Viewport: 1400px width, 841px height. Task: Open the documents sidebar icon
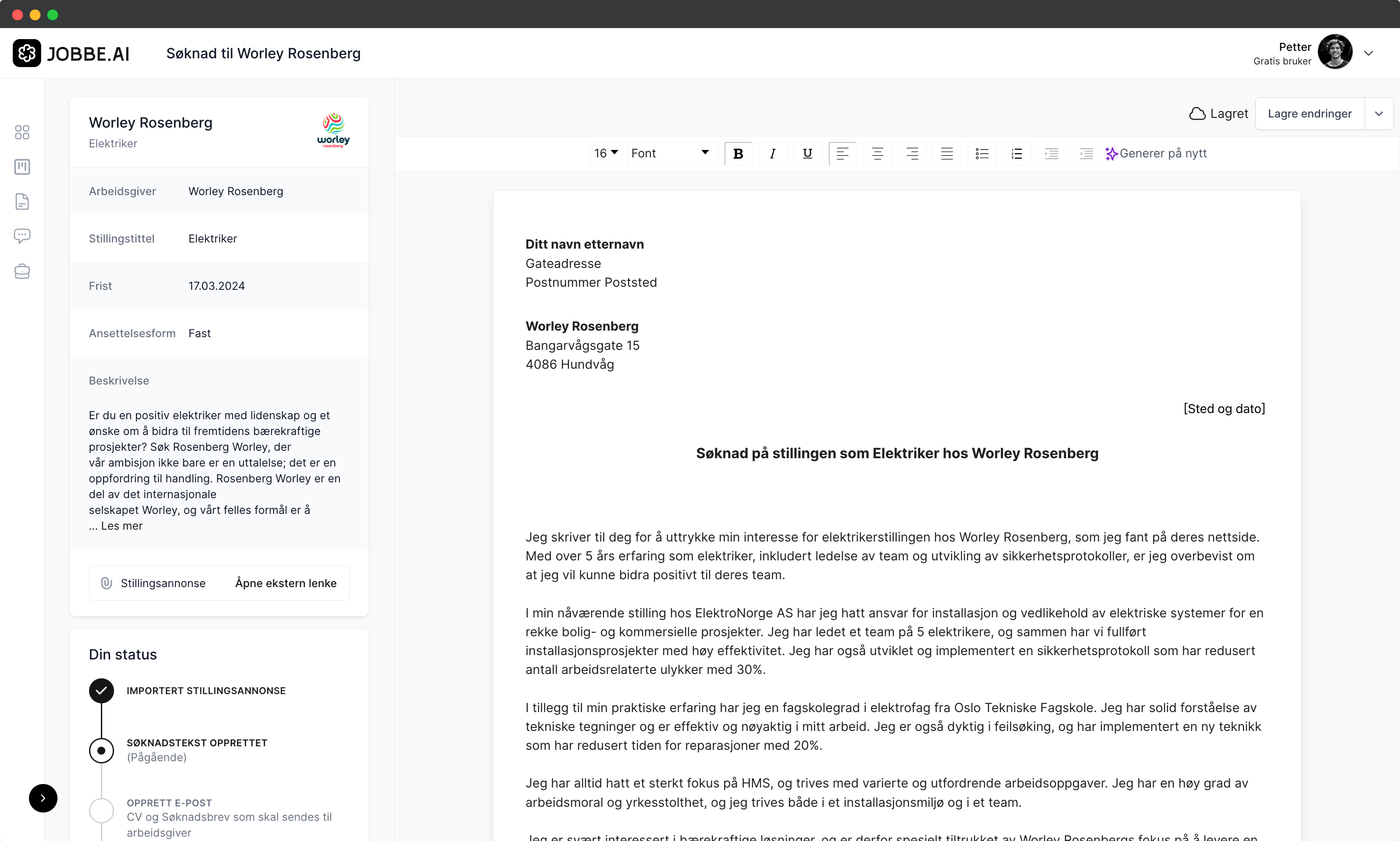click(22, 201)
